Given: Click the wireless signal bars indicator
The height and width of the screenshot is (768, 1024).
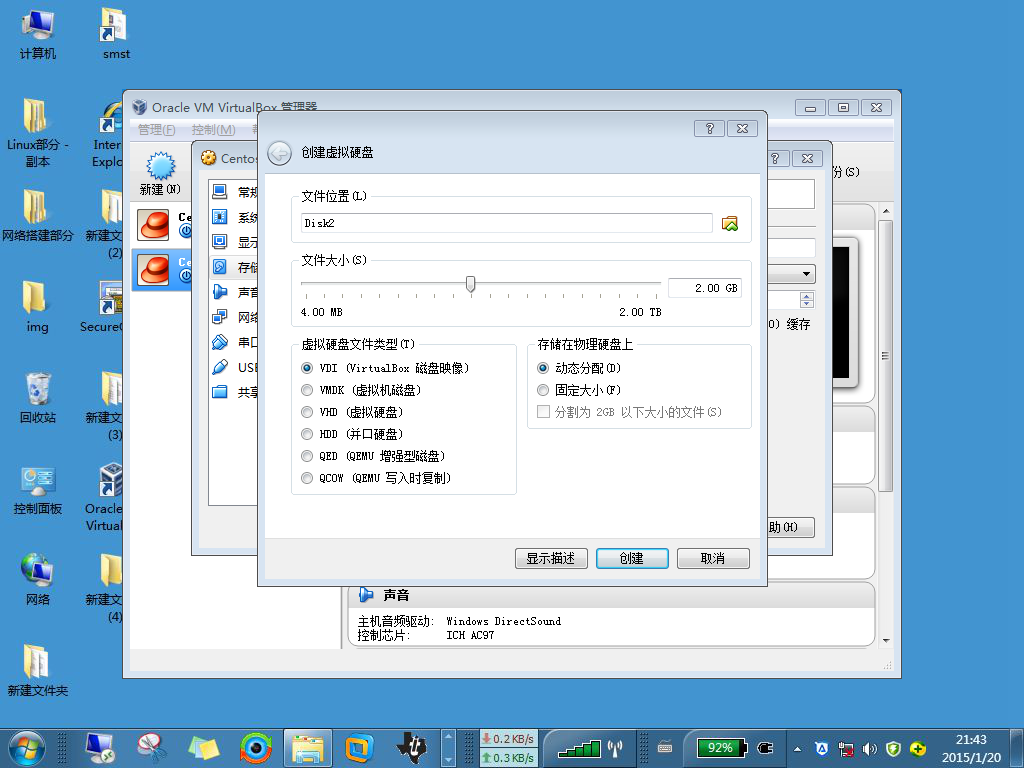Looking at the screenshot, I should (x=579, y=748).
